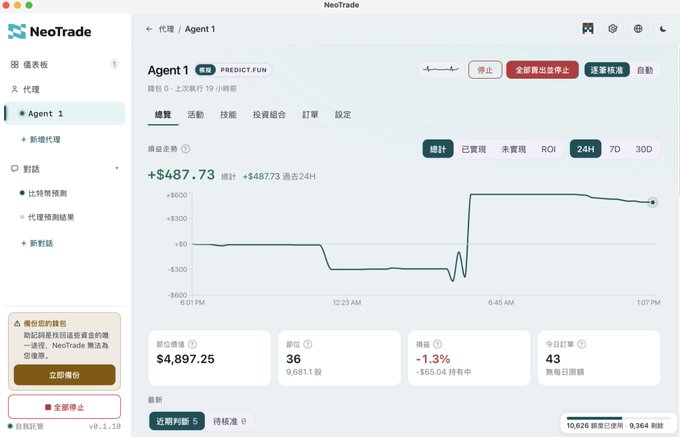
Task: Toggle dark mode moon icon
Action: click(x=663, y=29)
